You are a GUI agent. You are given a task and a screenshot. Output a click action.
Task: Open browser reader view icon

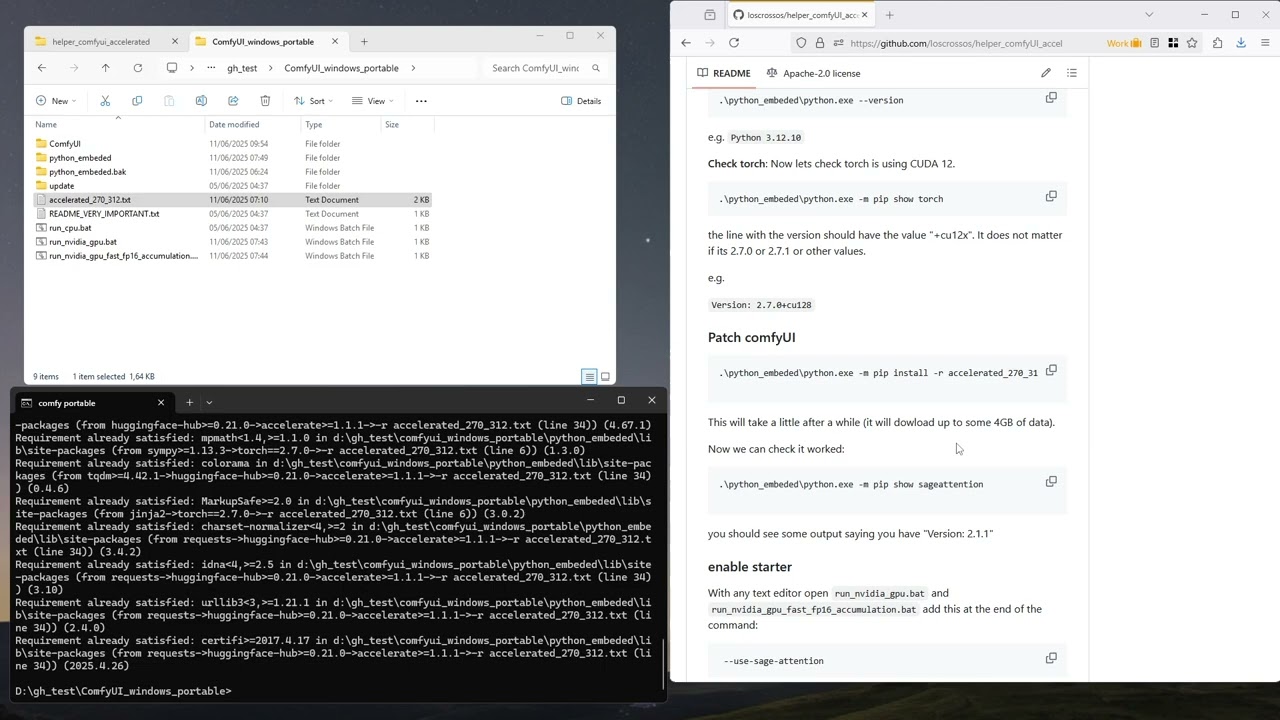[1154, 43]
